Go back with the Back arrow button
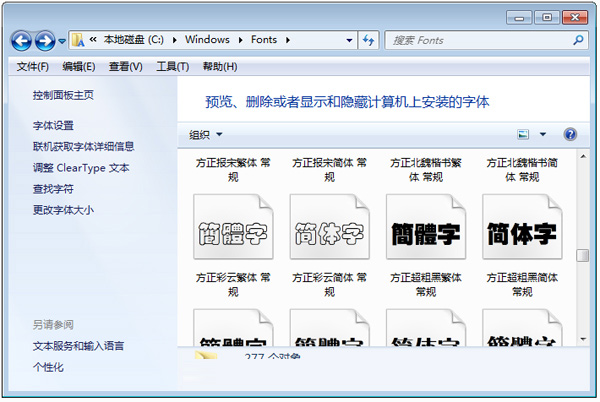Image resolution: width=600 pixels, height=402 pixels. pos(21,41)
